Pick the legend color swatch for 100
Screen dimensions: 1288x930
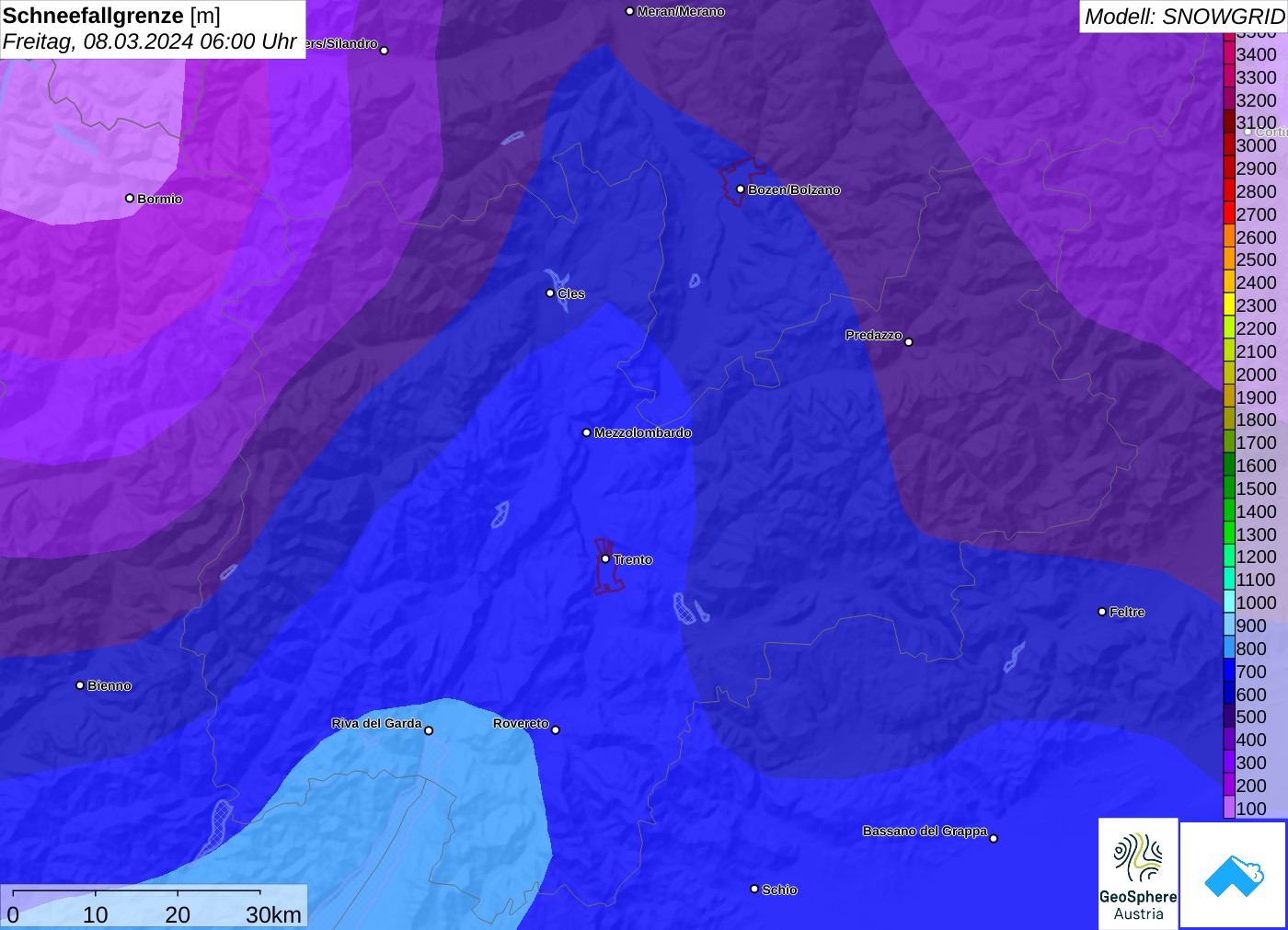tap(1229, 809)
